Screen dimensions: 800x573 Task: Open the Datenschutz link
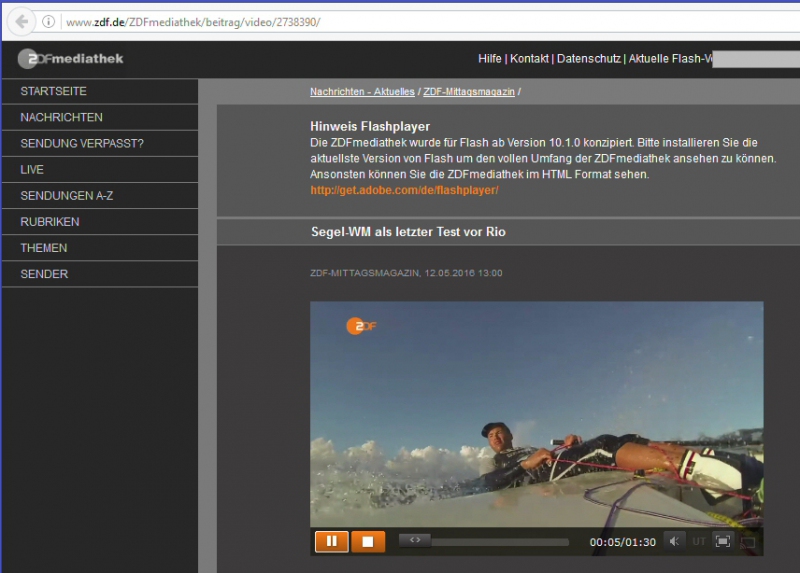click(589, 59)
